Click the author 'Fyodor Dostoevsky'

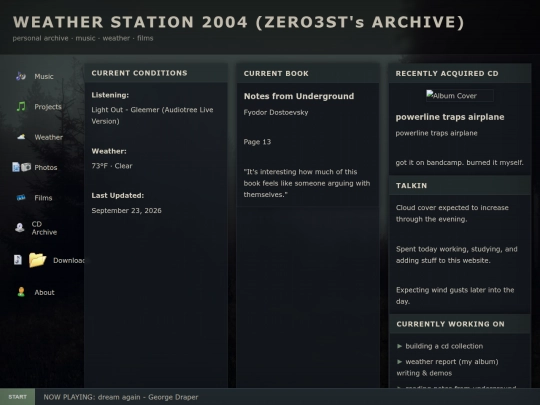pos(276,112)
